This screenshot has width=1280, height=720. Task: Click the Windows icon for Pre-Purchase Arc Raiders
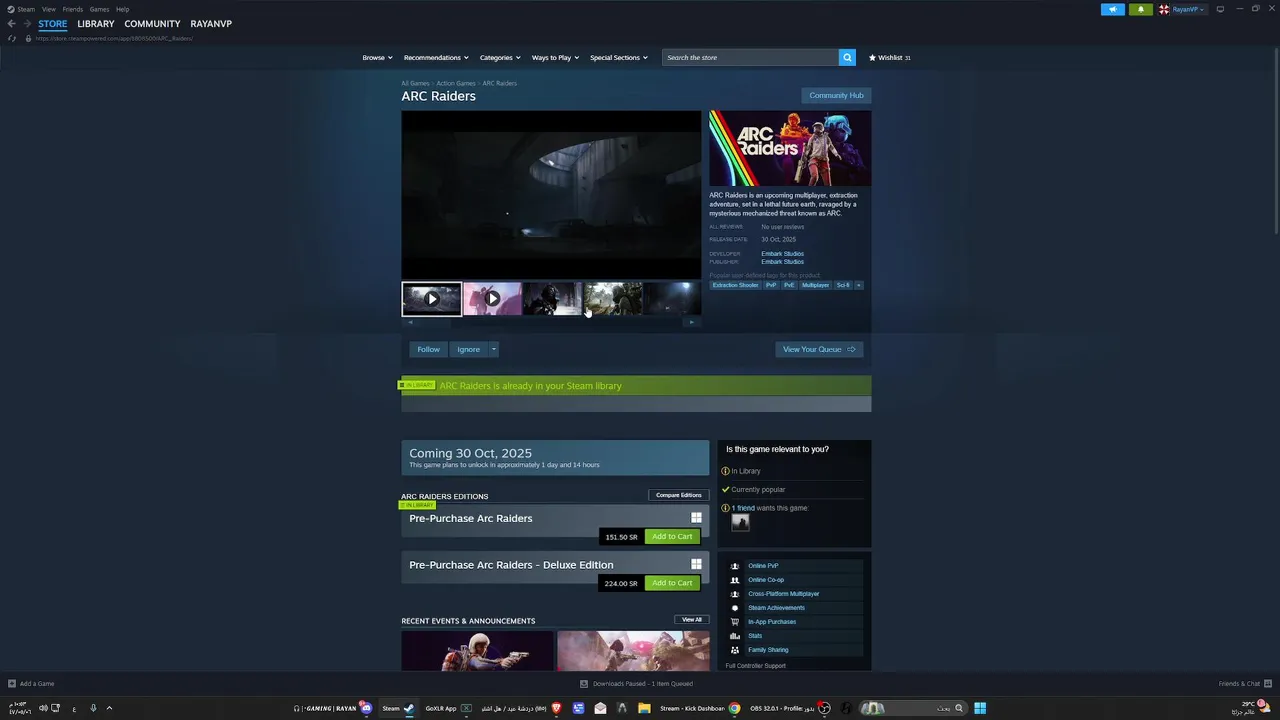696,518
